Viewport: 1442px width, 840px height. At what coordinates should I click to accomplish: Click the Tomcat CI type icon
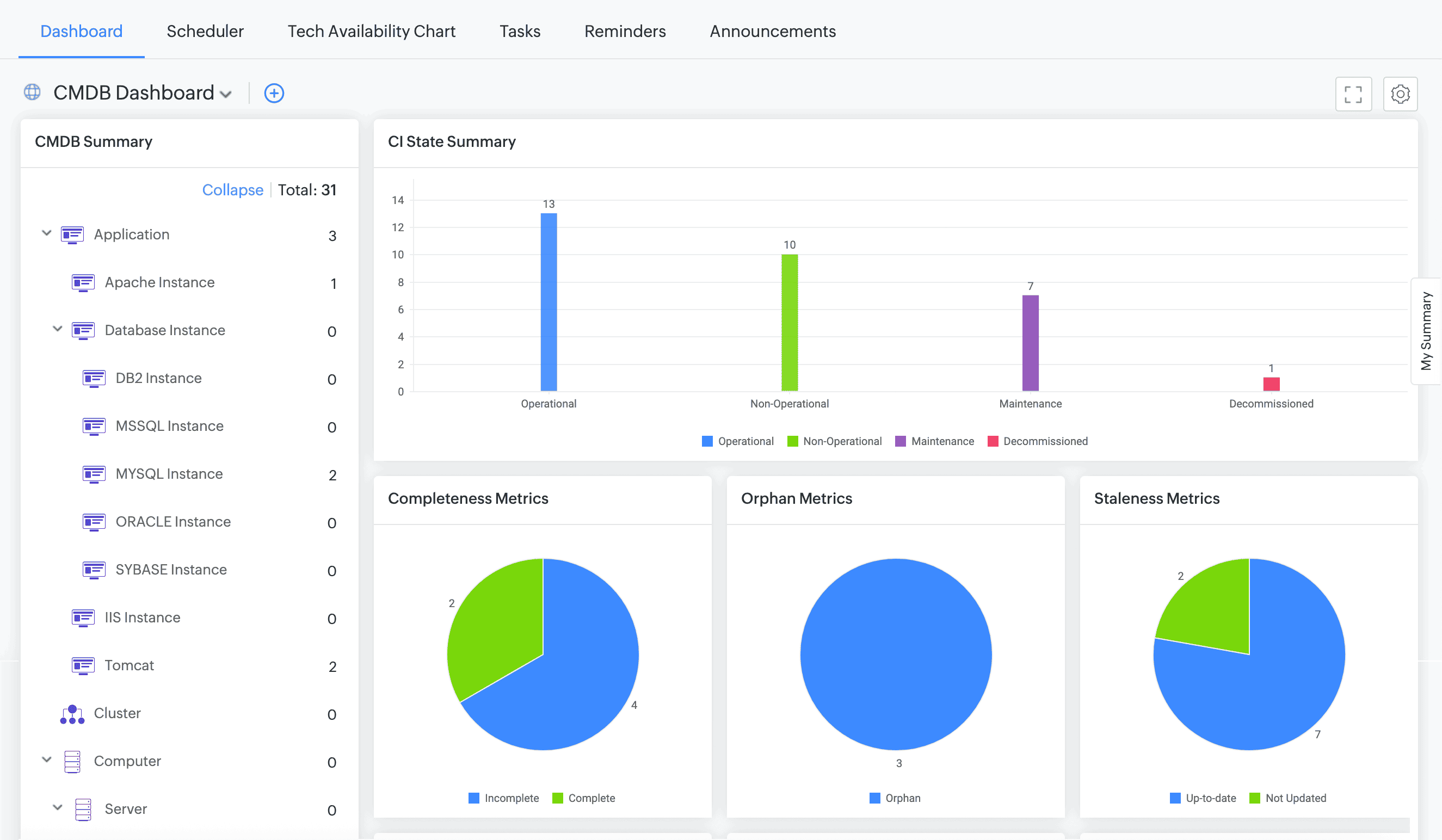[x=83, y=665]
